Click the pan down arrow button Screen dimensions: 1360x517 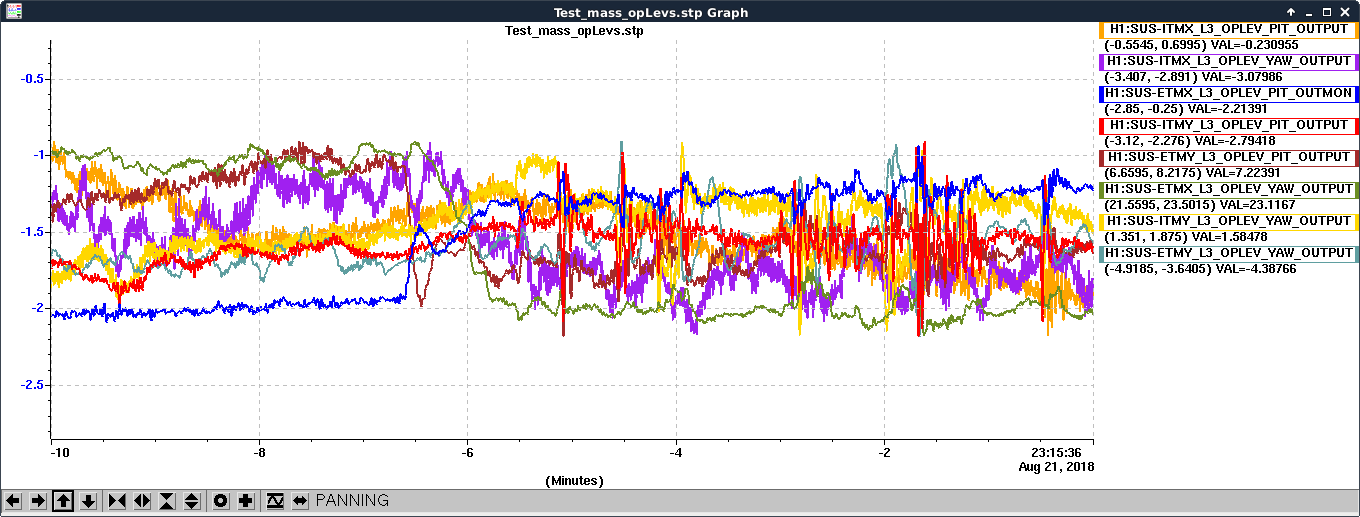[88, 500]
